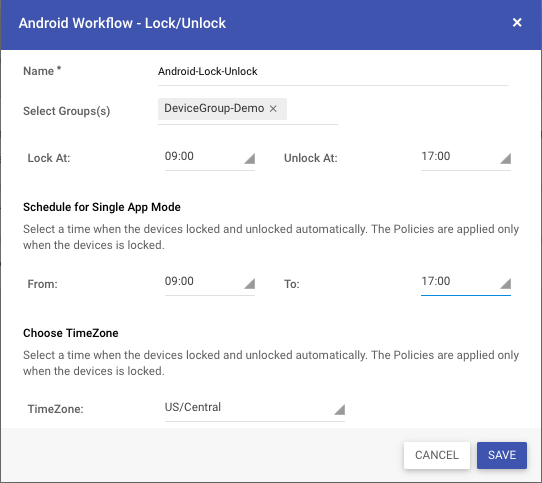The width and height of the screenshot is (542, 483).
Task: Open the Lock At 09:00 time selector
Action: (209, 158)
